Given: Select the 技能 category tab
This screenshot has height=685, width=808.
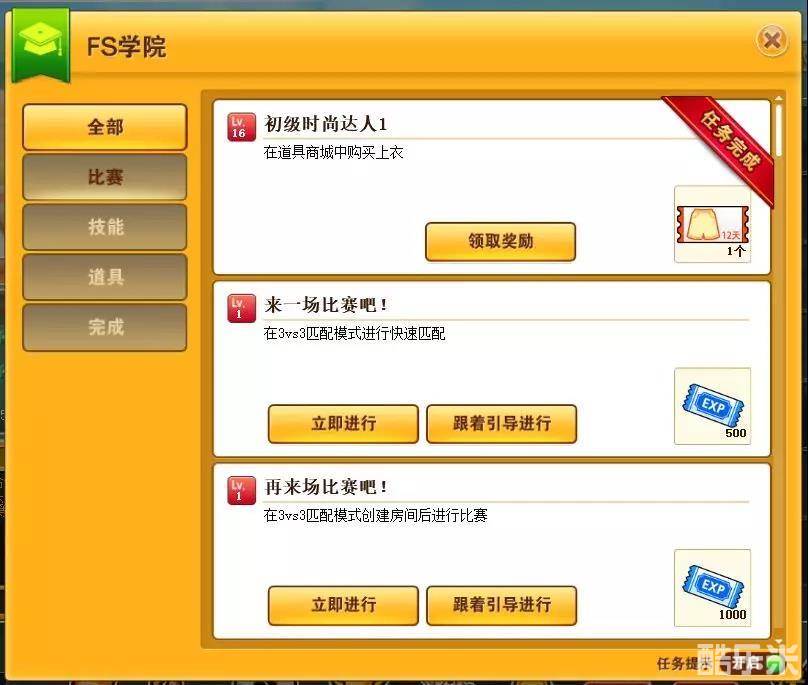Looking at the screenshot, I should pos(105,227).
